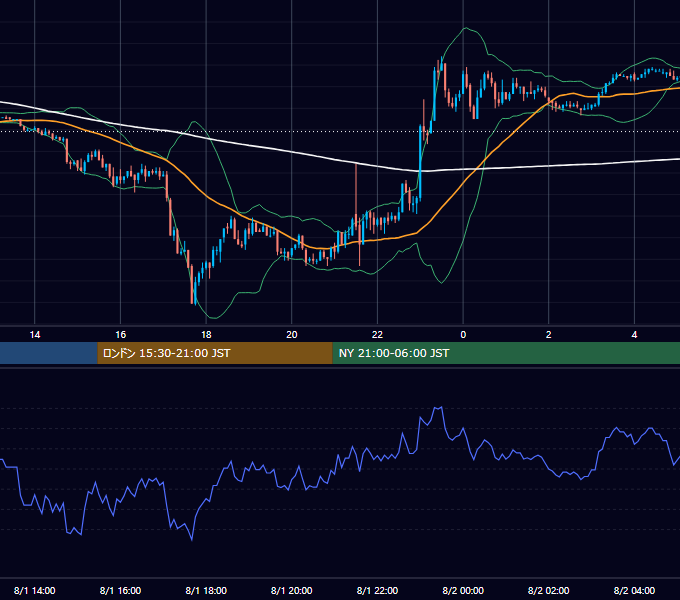
Task: Click the '0' hour label on price chart axis
Action: [x=463, y=334]
